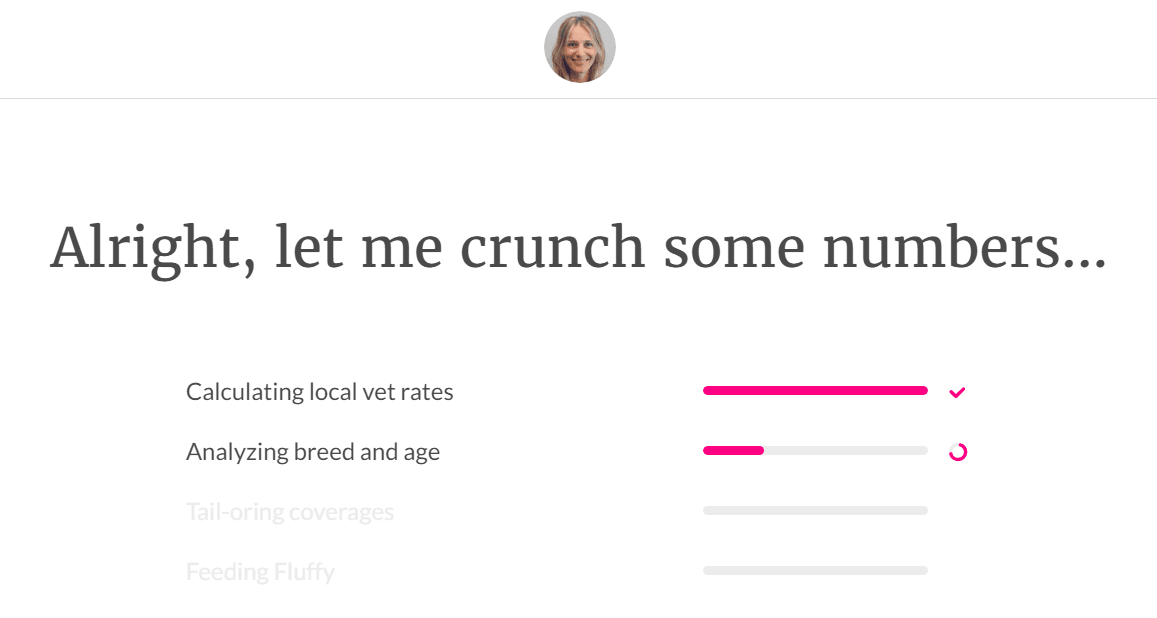Viewport: 1157px width, 618px height.
Task: Click the faded 'Feeding Fluffy' text
Action: [260, 572]
